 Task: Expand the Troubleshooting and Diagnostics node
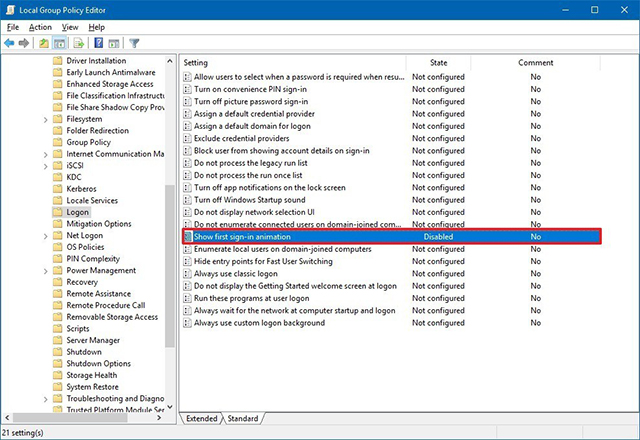pyautogui.click(x=45, y=399)
